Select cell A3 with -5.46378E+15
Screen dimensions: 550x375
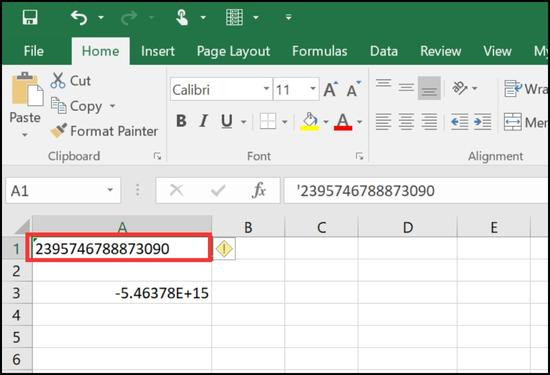tap(122, 293)
